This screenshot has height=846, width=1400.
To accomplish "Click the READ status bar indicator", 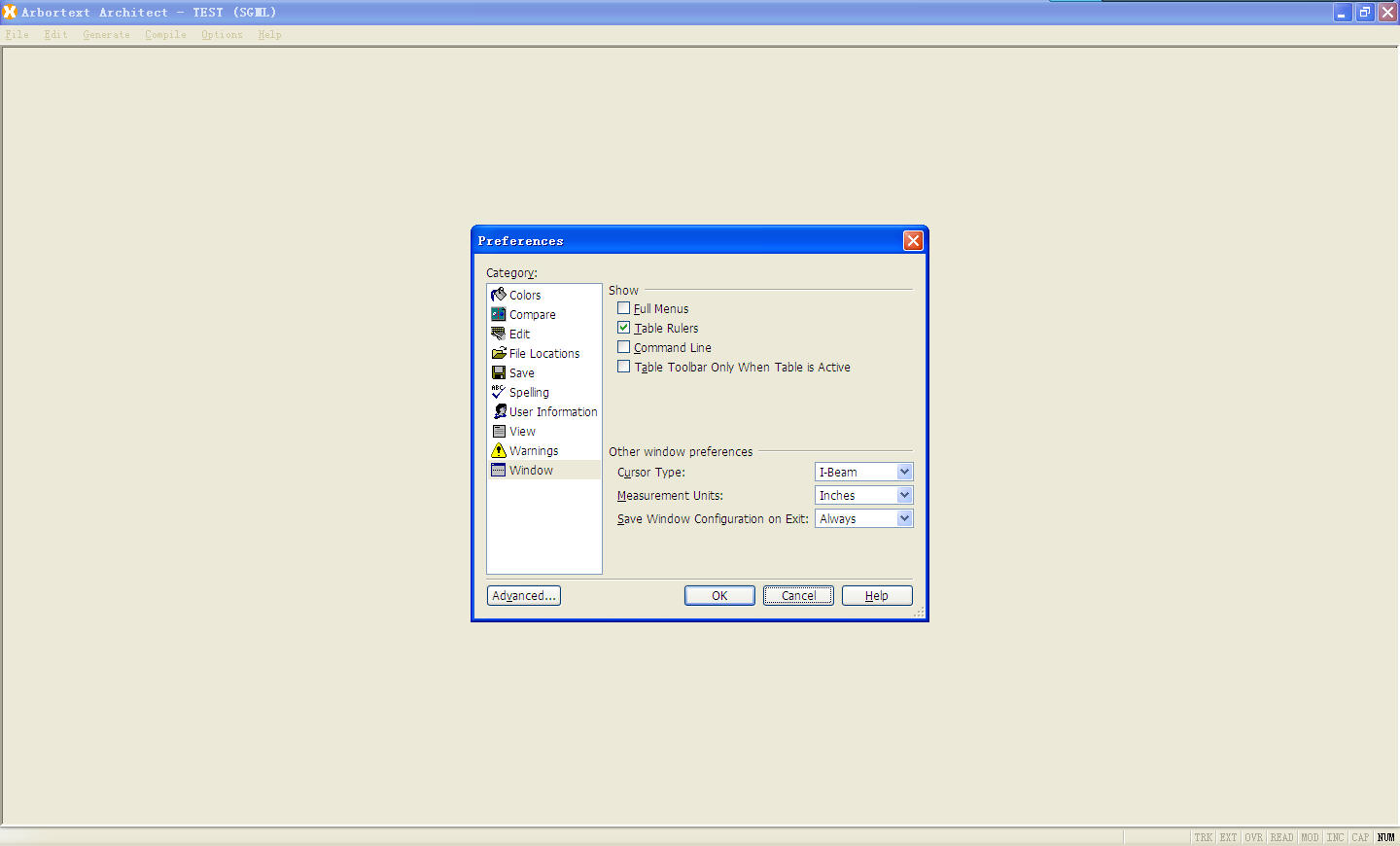I will (1282, 837).
